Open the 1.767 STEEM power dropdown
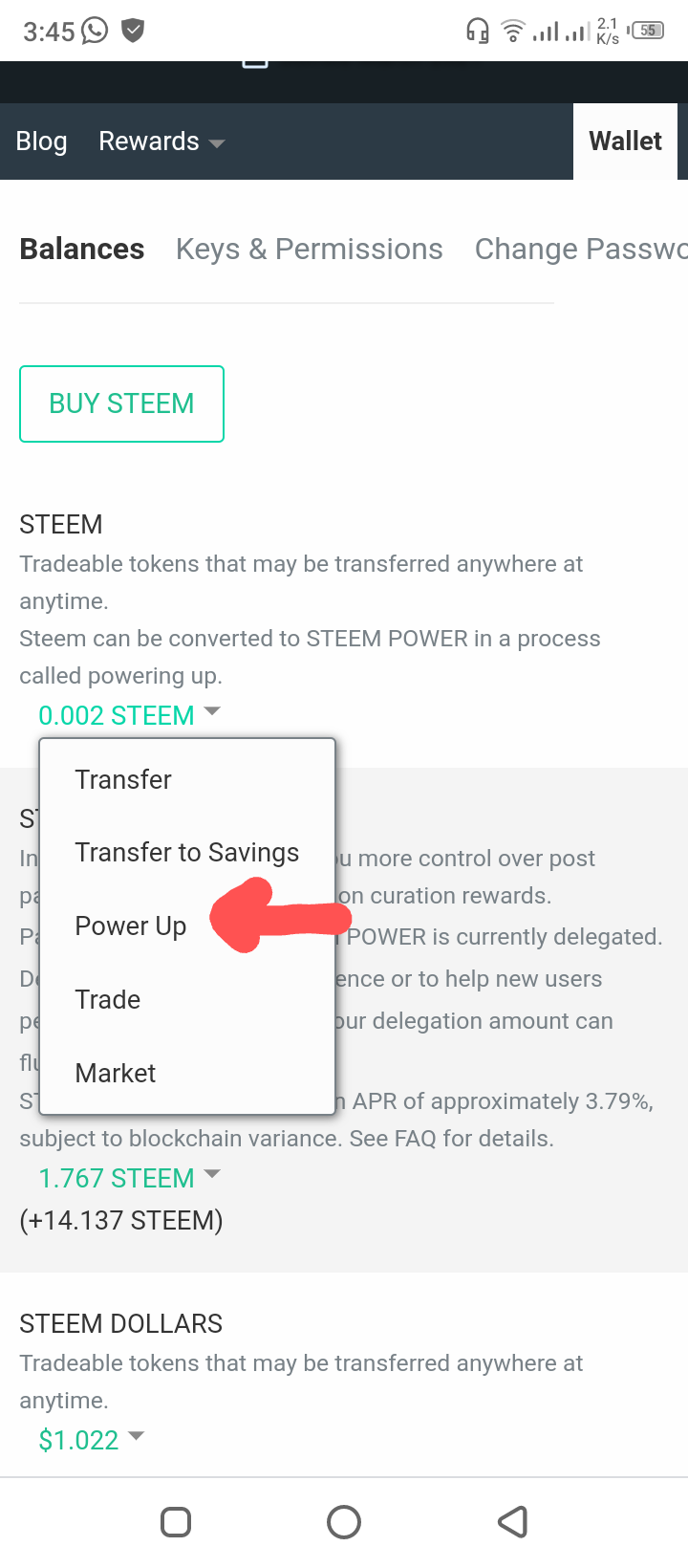This screenshot has height=1568, width=688. [x=128, y=1178]
